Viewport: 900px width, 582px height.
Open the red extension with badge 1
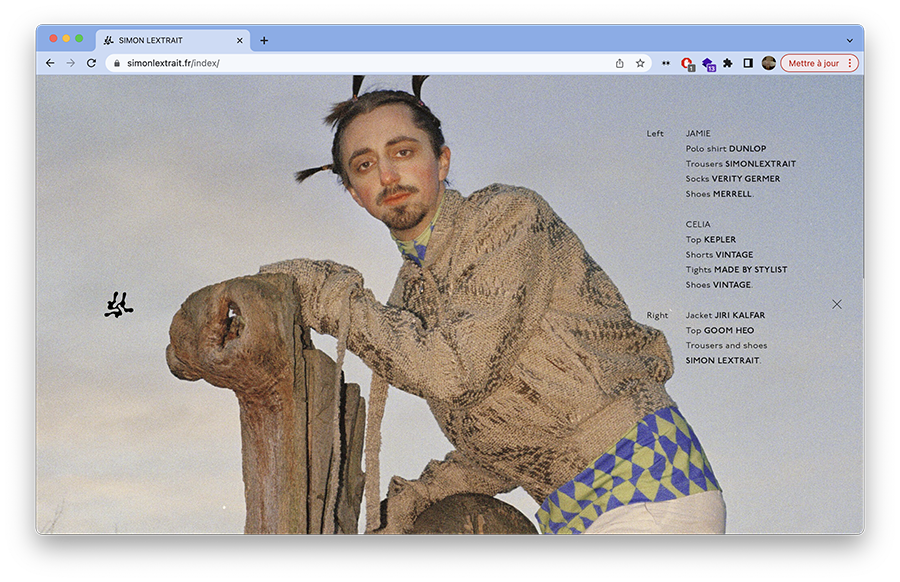[x=687, y=63]
